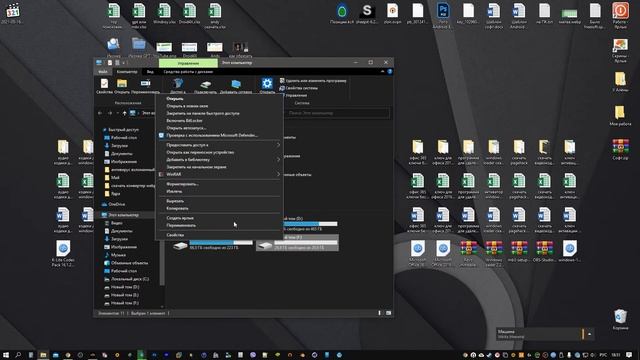Open the Recycle Bin desktop icon
The image size is (640, 360).
coord(620,319)
